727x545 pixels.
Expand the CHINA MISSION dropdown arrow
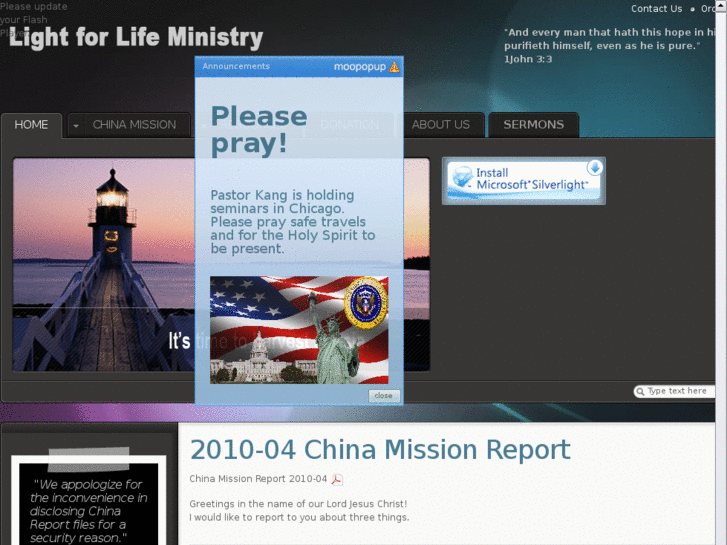(x=76, y=125)
